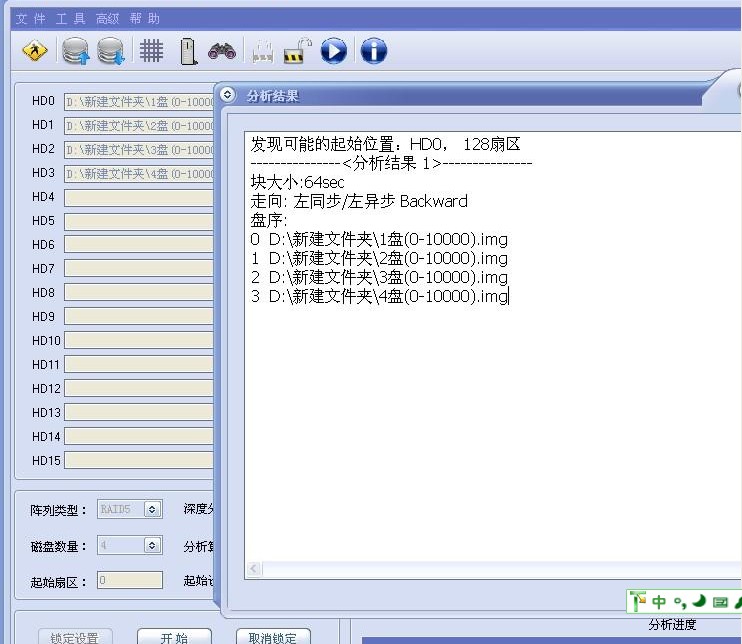Click the empty HD9 disk field
Screen dimensions: 742x644
pos(139,317)
